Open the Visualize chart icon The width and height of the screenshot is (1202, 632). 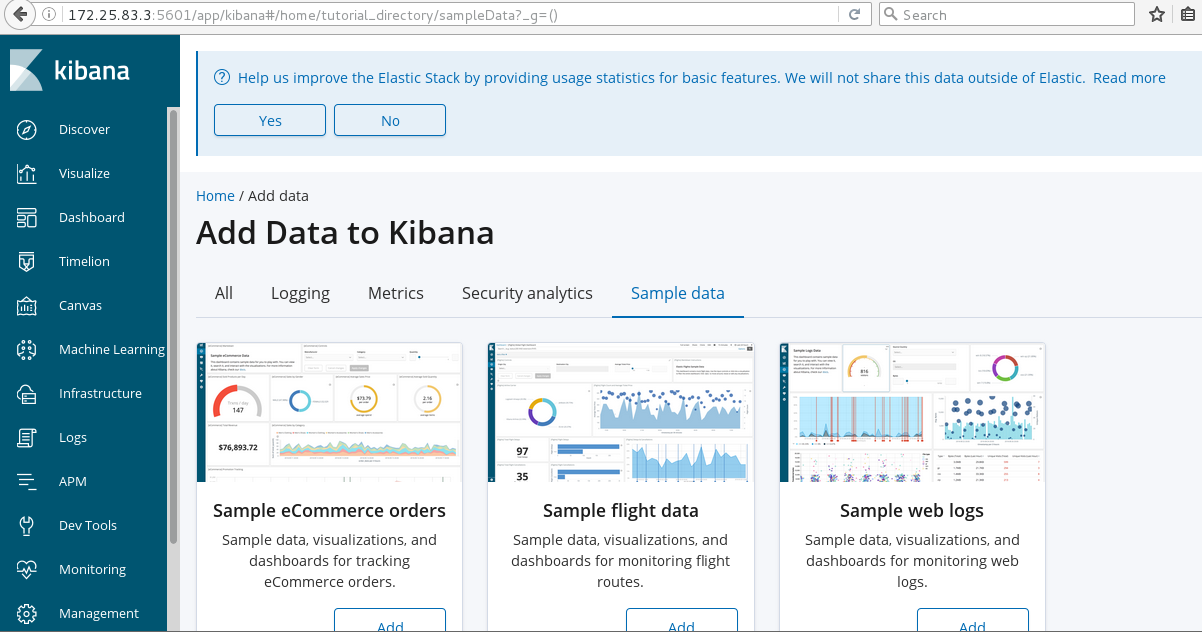(x=27, y=174)
